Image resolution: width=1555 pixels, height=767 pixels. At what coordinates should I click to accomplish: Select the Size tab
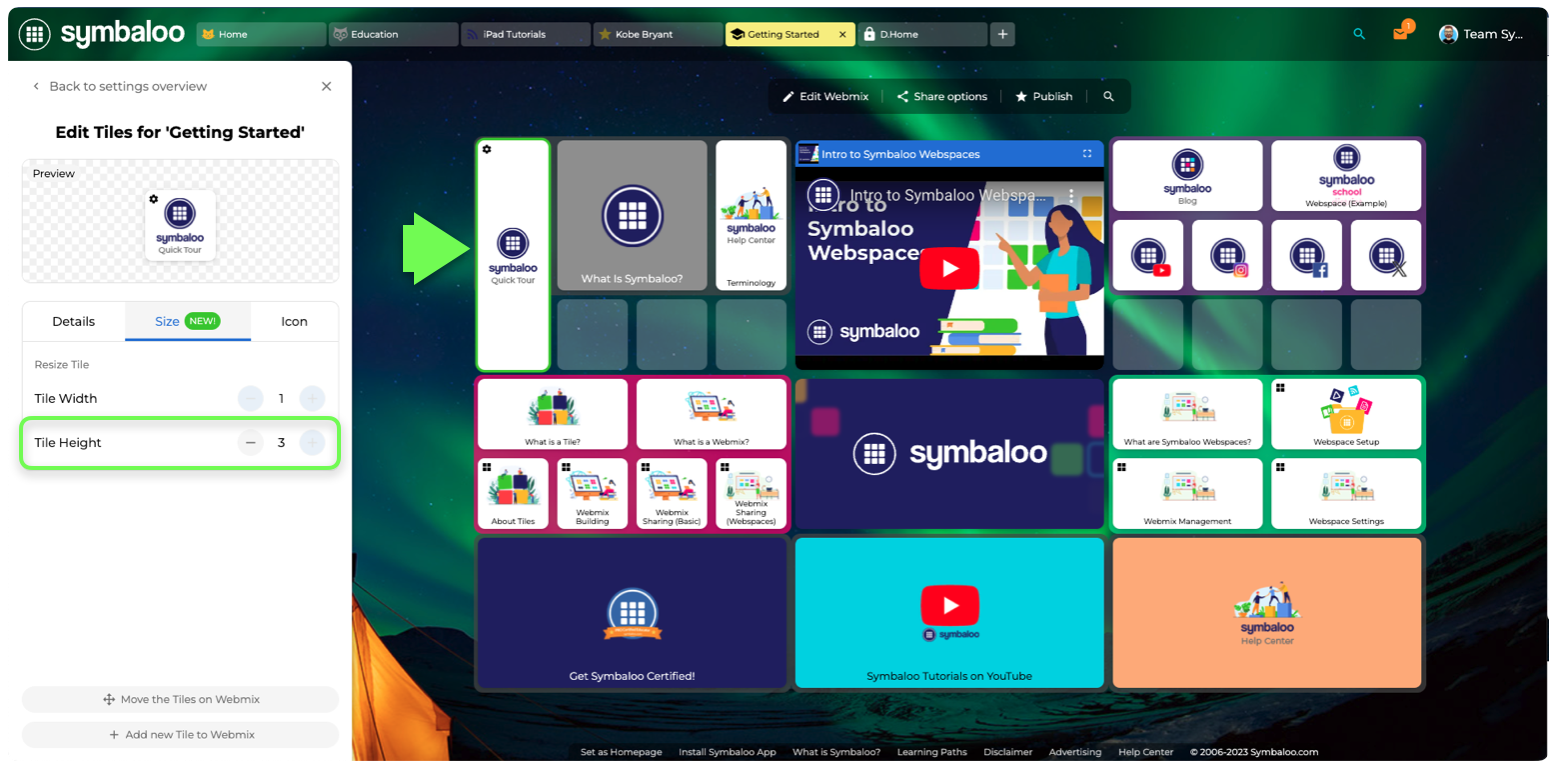pyautogui.click(x=188, y=321)
